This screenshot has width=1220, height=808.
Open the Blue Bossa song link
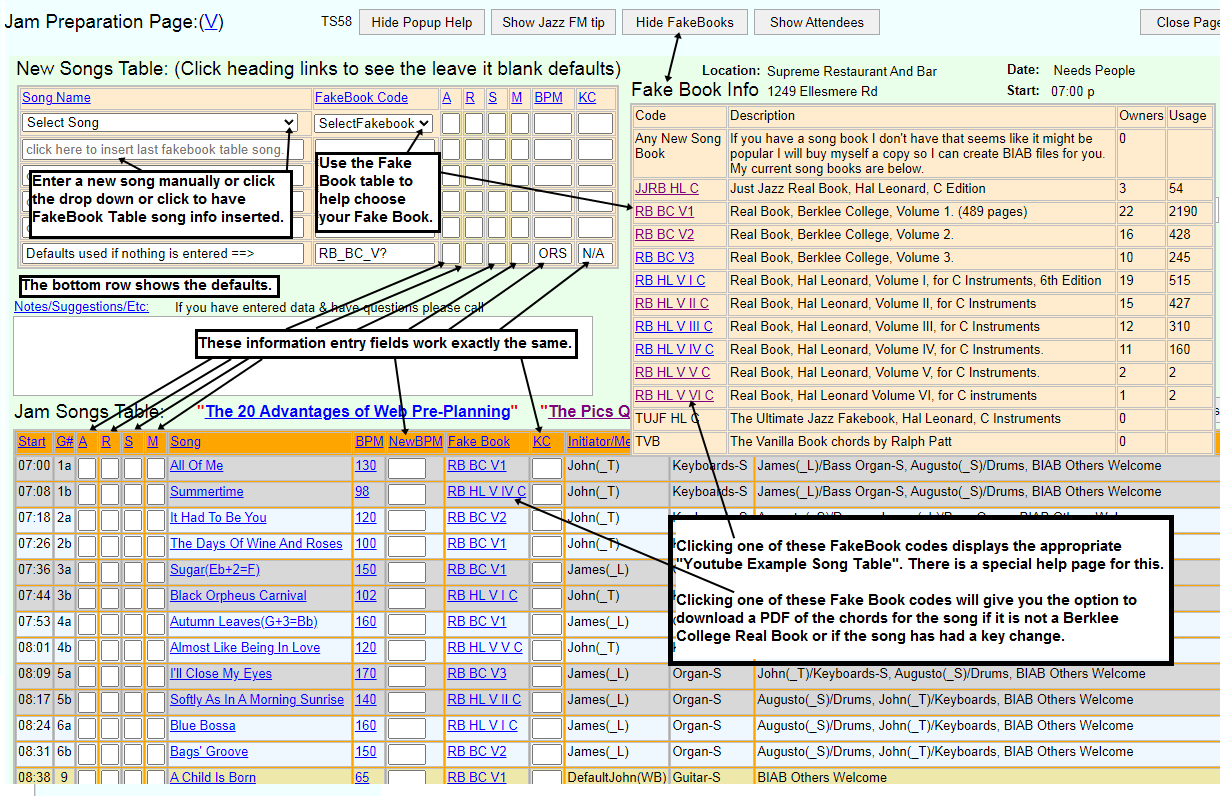pyautogui.click(x=203, y=726)
